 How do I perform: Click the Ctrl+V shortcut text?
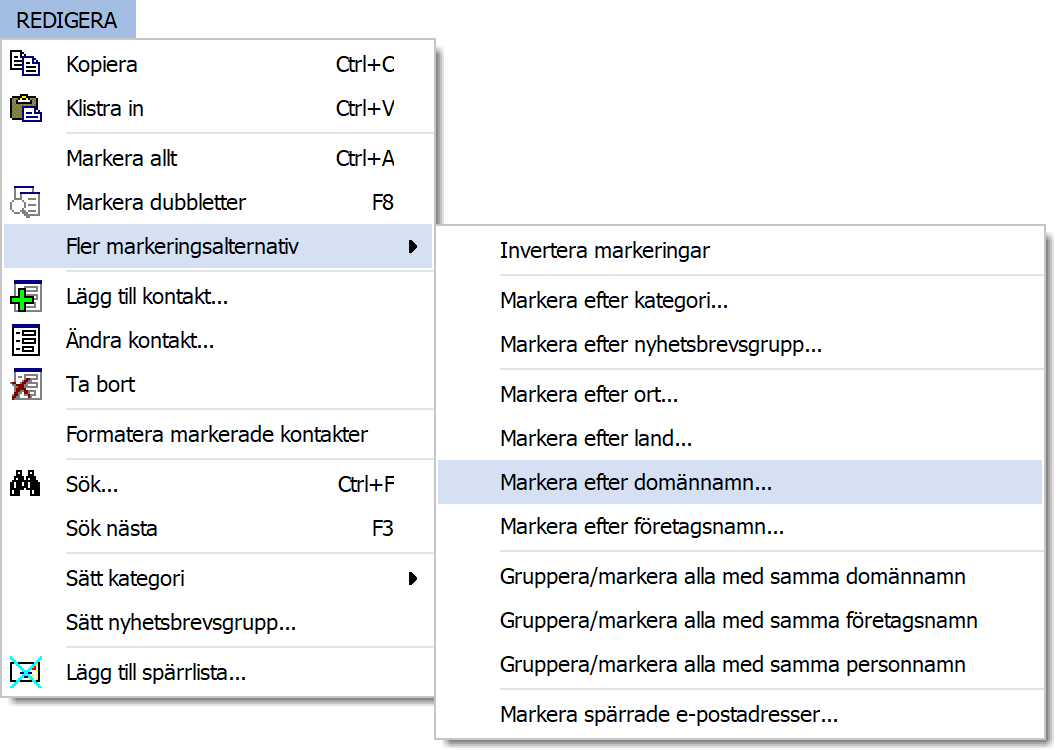[x=365, y=108]
